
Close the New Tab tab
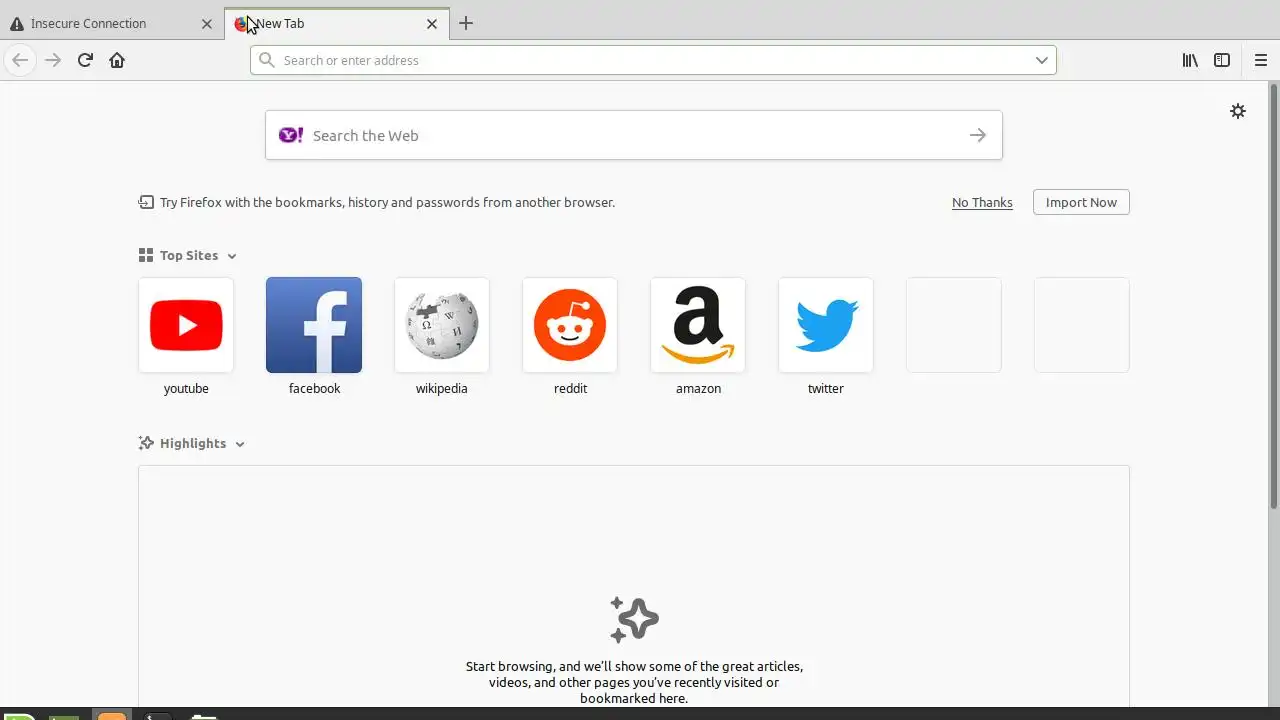[432, 23]
